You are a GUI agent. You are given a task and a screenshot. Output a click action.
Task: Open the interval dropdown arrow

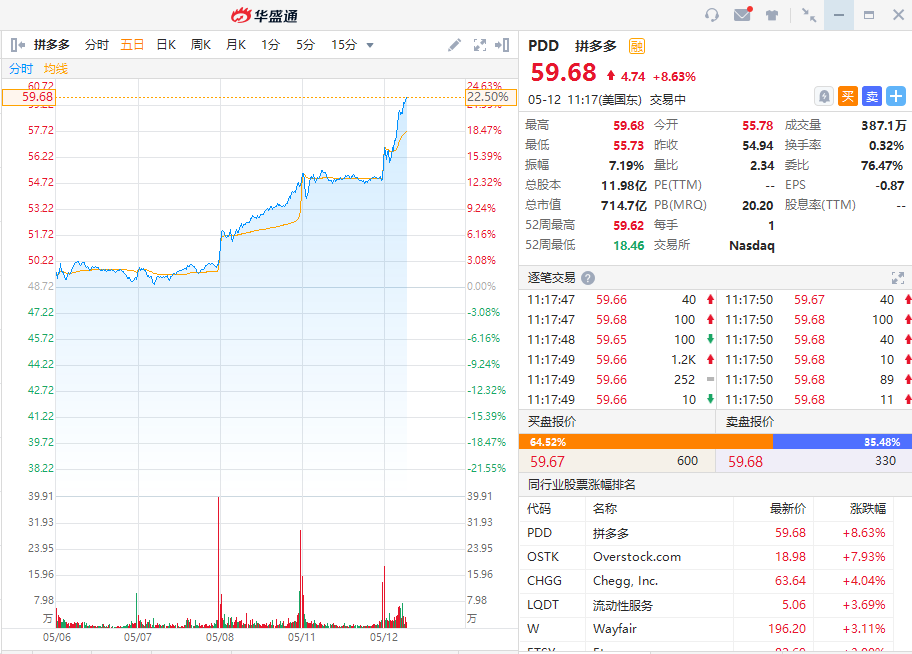369,45
